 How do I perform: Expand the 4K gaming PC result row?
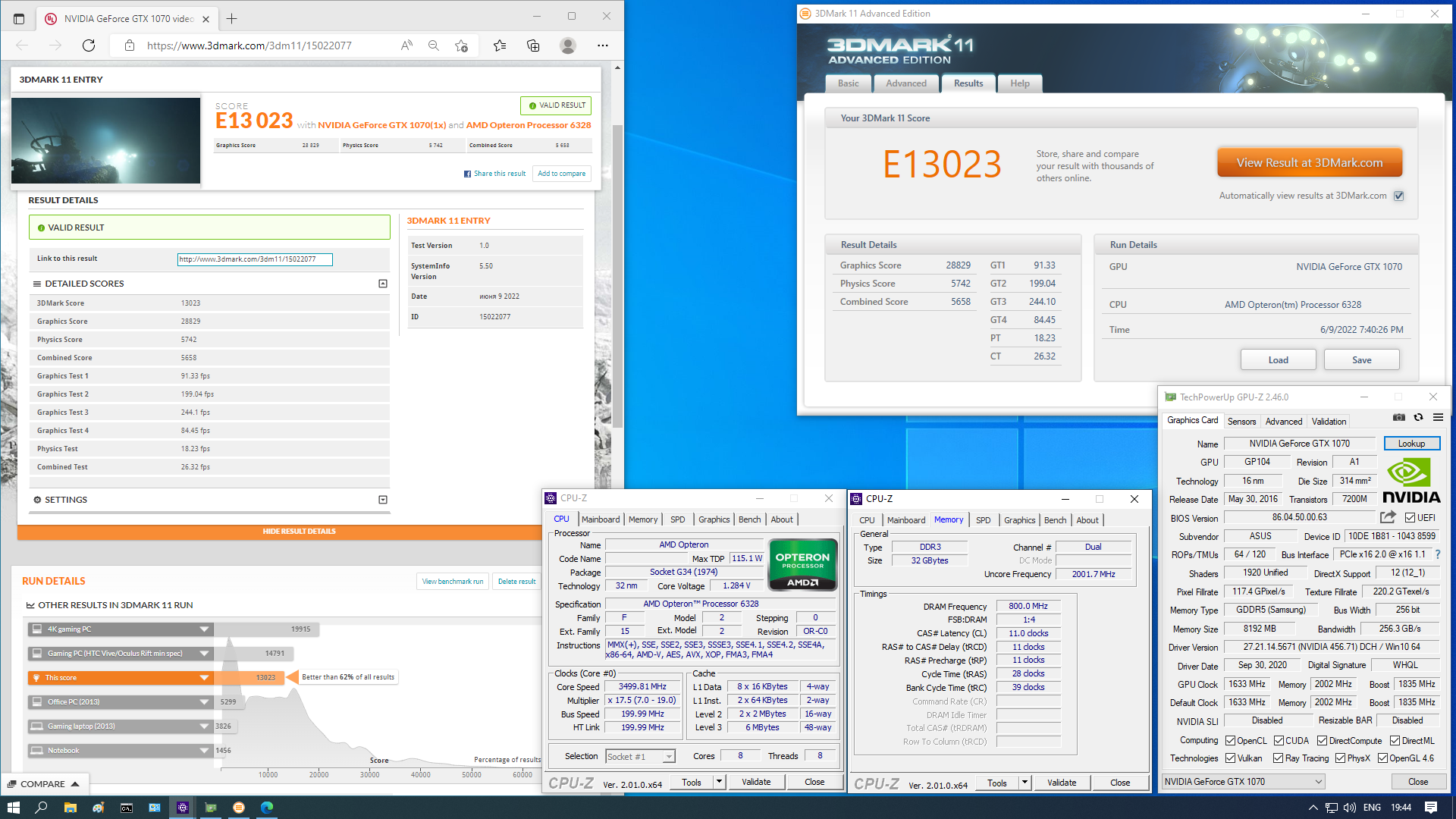click(204, 629)
